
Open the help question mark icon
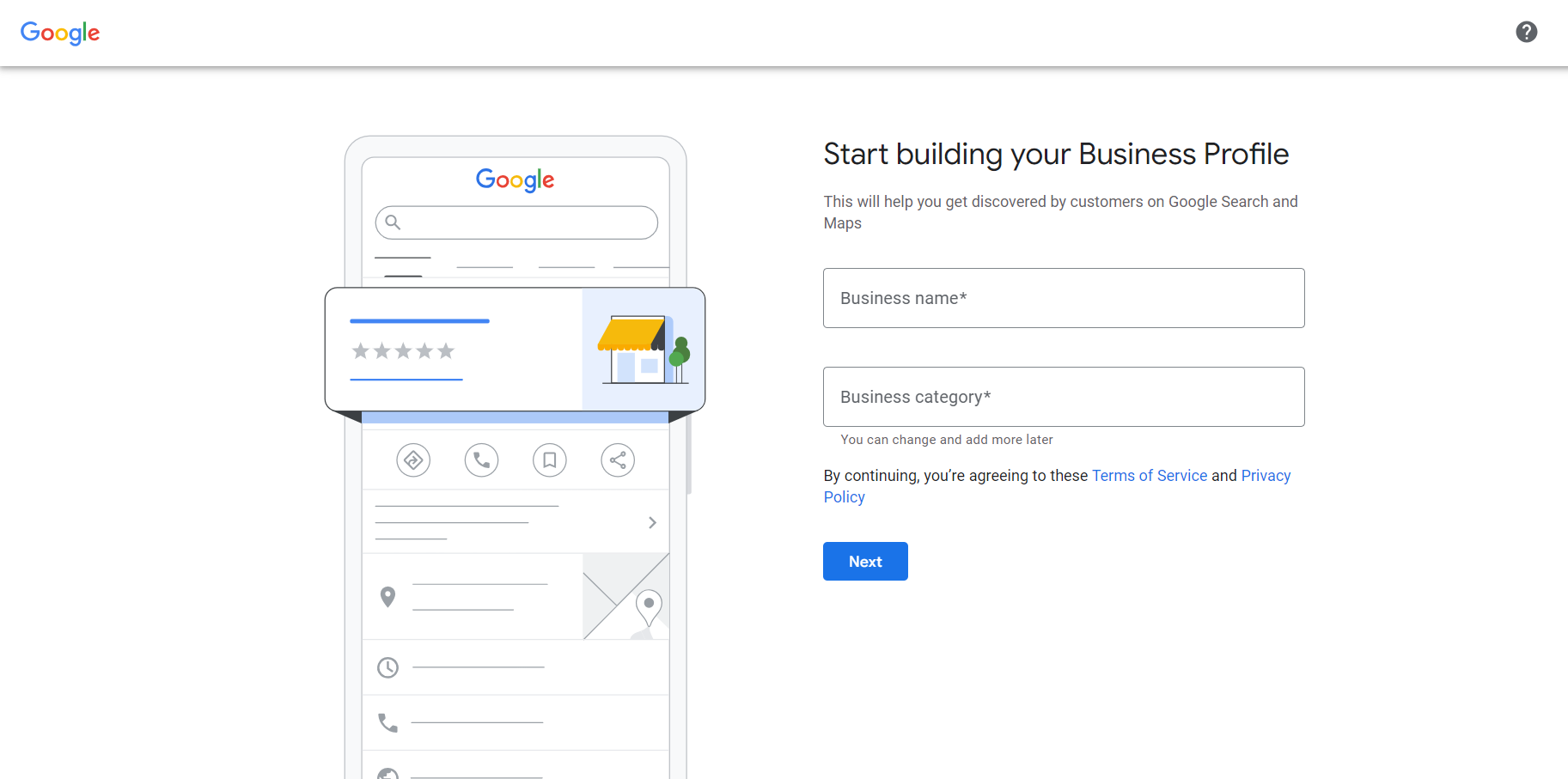pyautogui.click(x=1526, y=32)
